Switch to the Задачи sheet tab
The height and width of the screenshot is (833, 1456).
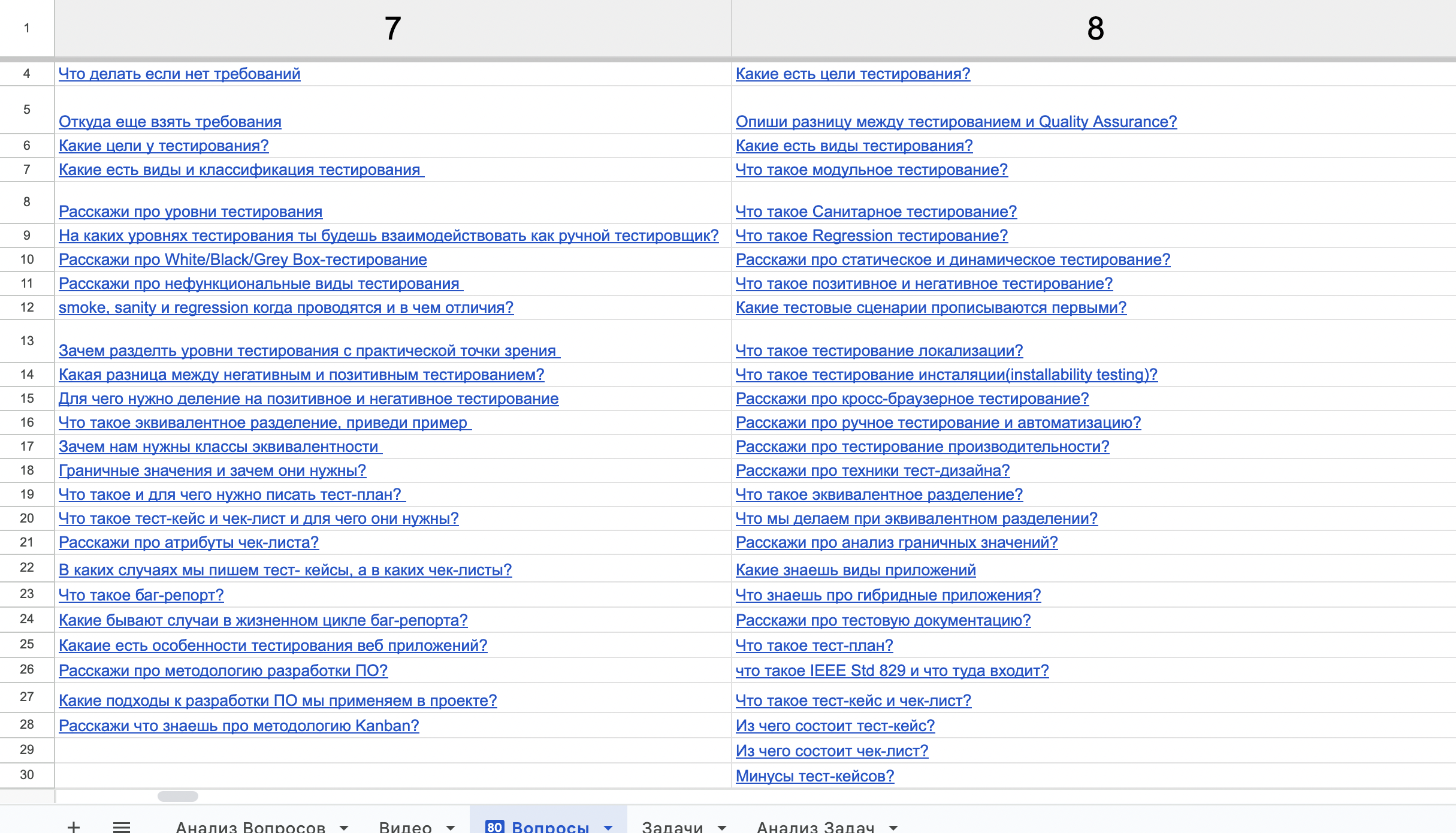(x=672, y=827)
